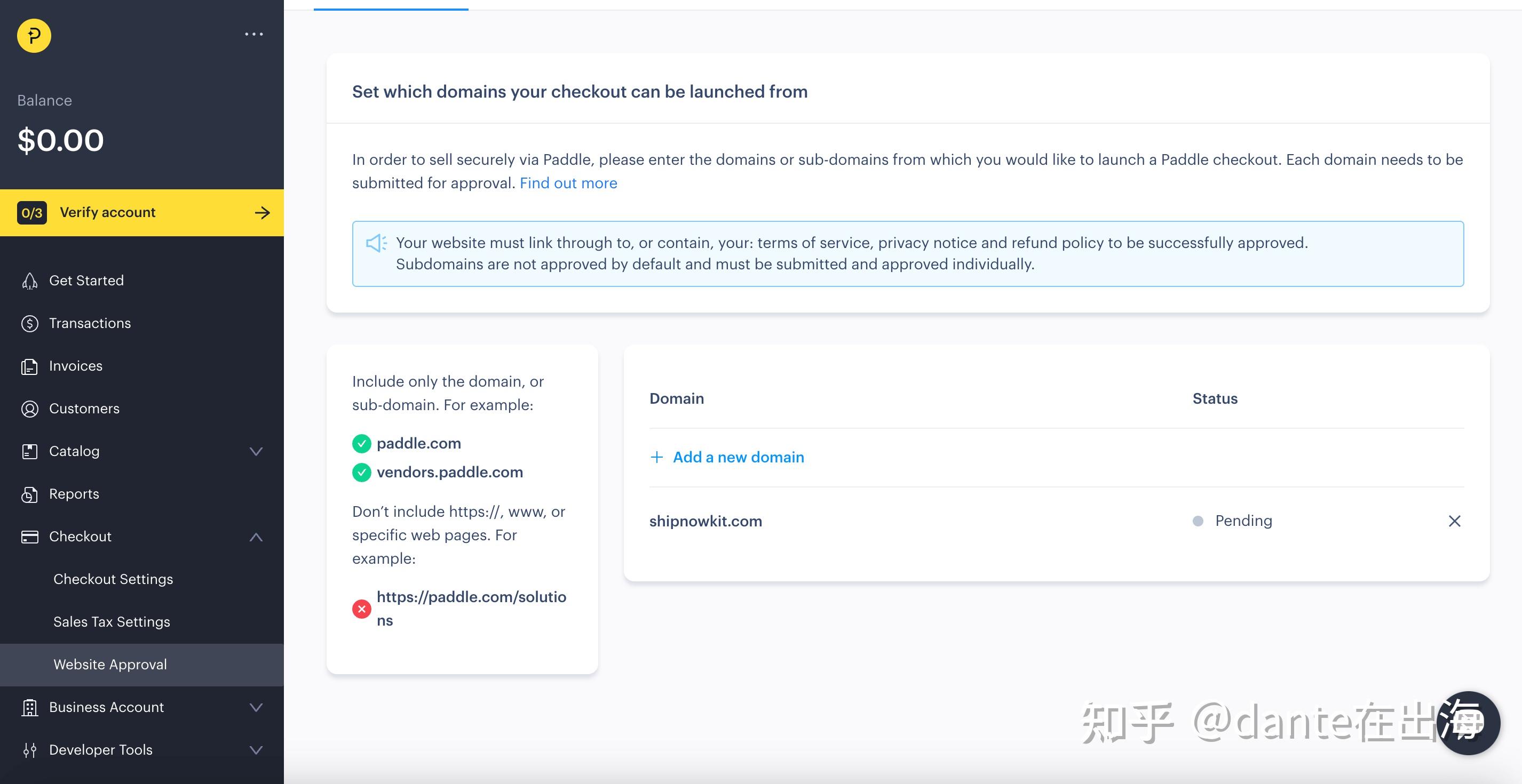This screenshot has height=784, width=1522.
Task: Select Sales Tax Settings submenu item
Action: click(x=112, y=622)
